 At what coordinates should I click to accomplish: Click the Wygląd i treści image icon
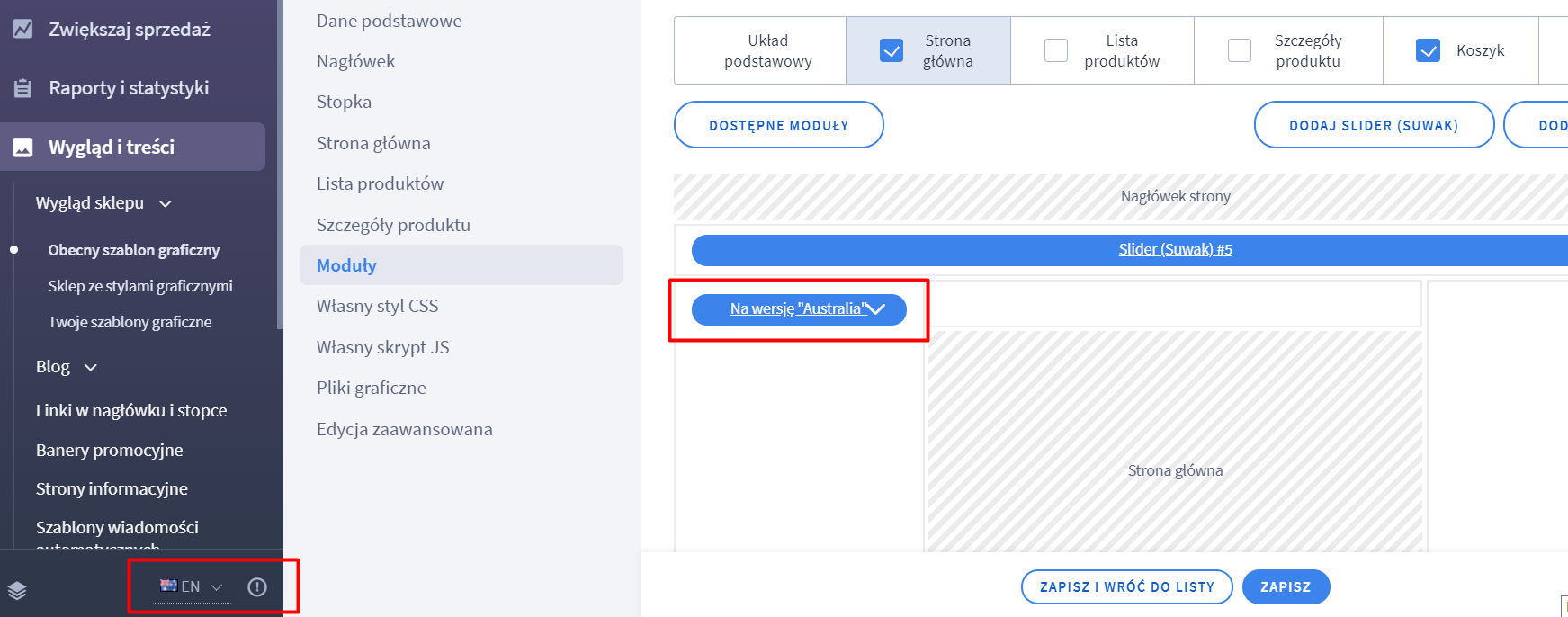(22, 147)
